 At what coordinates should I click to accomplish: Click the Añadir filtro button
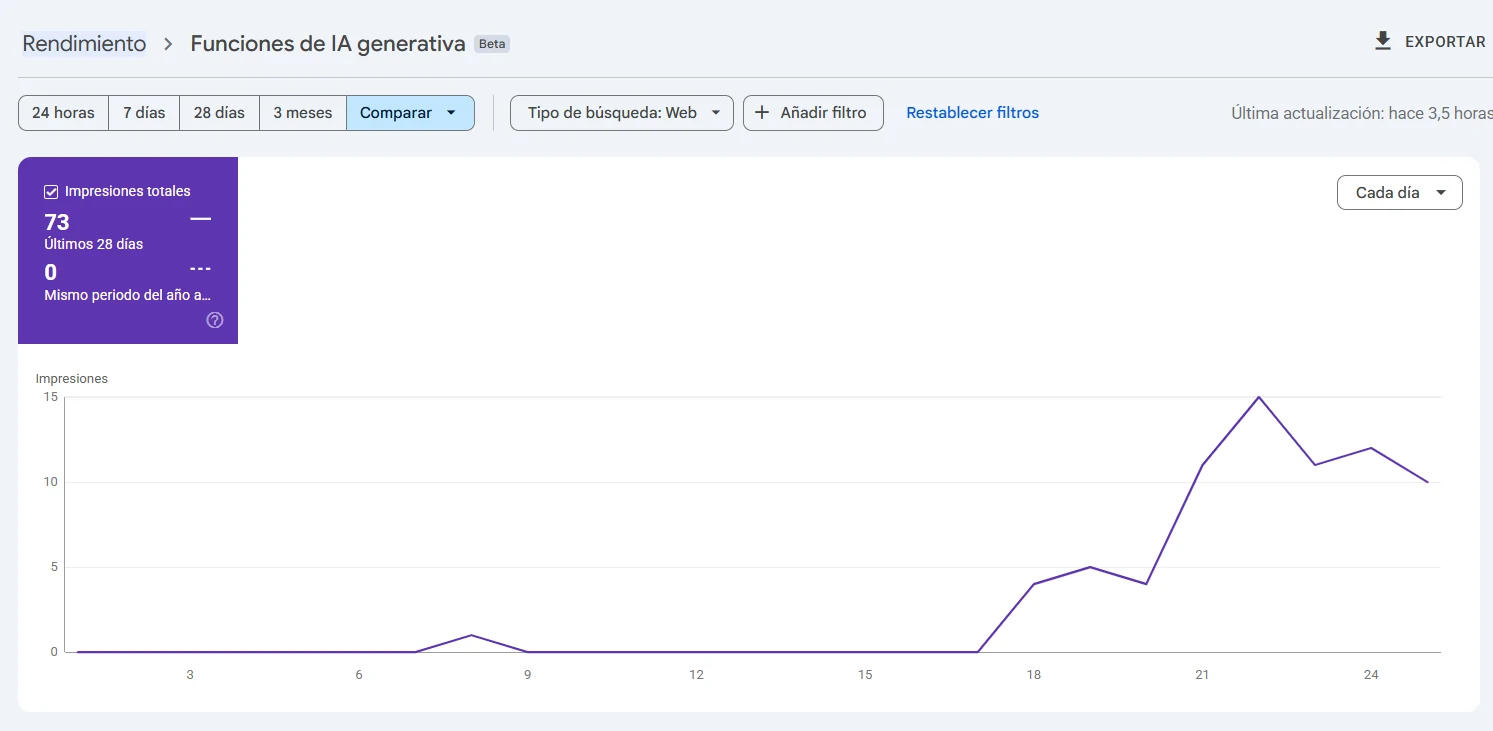pyautogui.click(x=813, y=113)
